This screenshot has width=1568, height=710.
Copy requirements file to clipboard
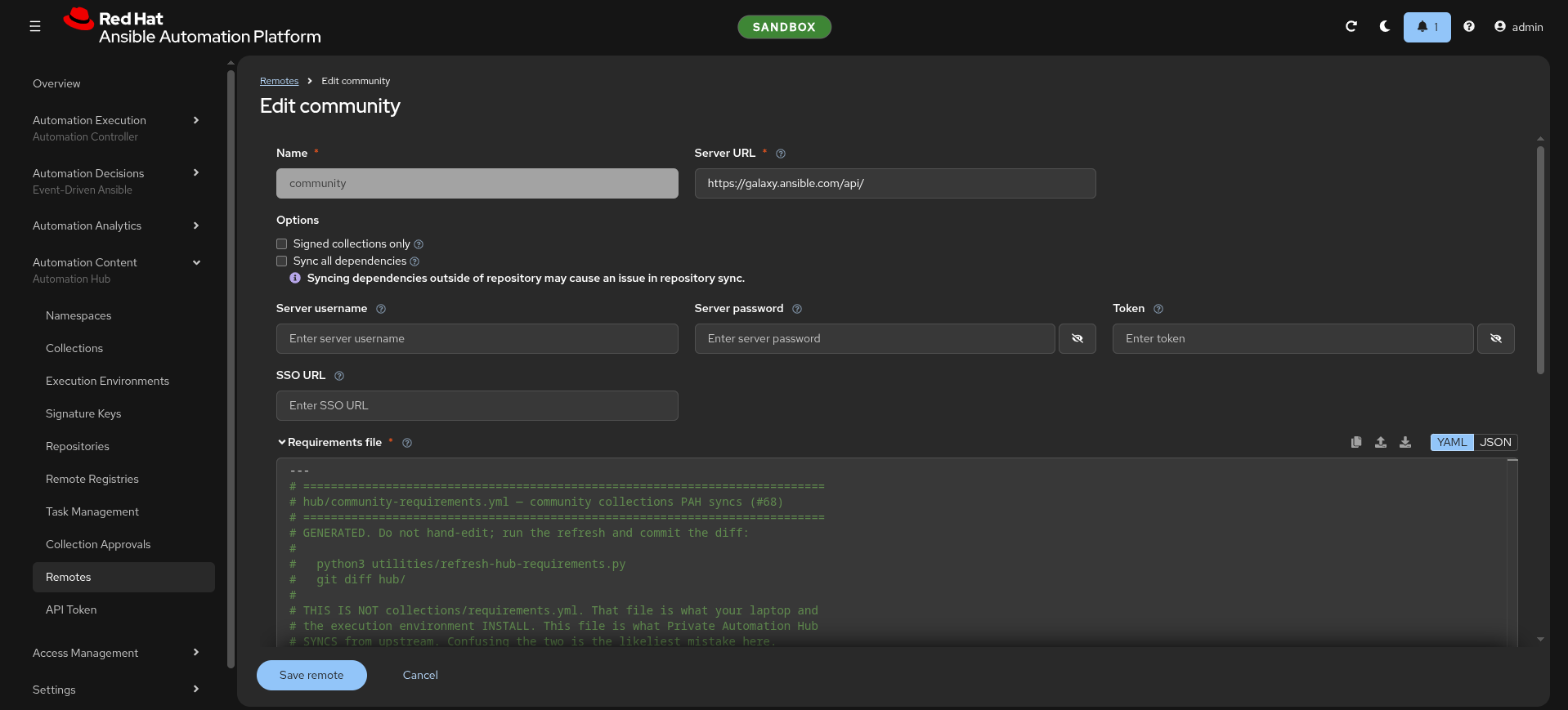coord(1356,442)
